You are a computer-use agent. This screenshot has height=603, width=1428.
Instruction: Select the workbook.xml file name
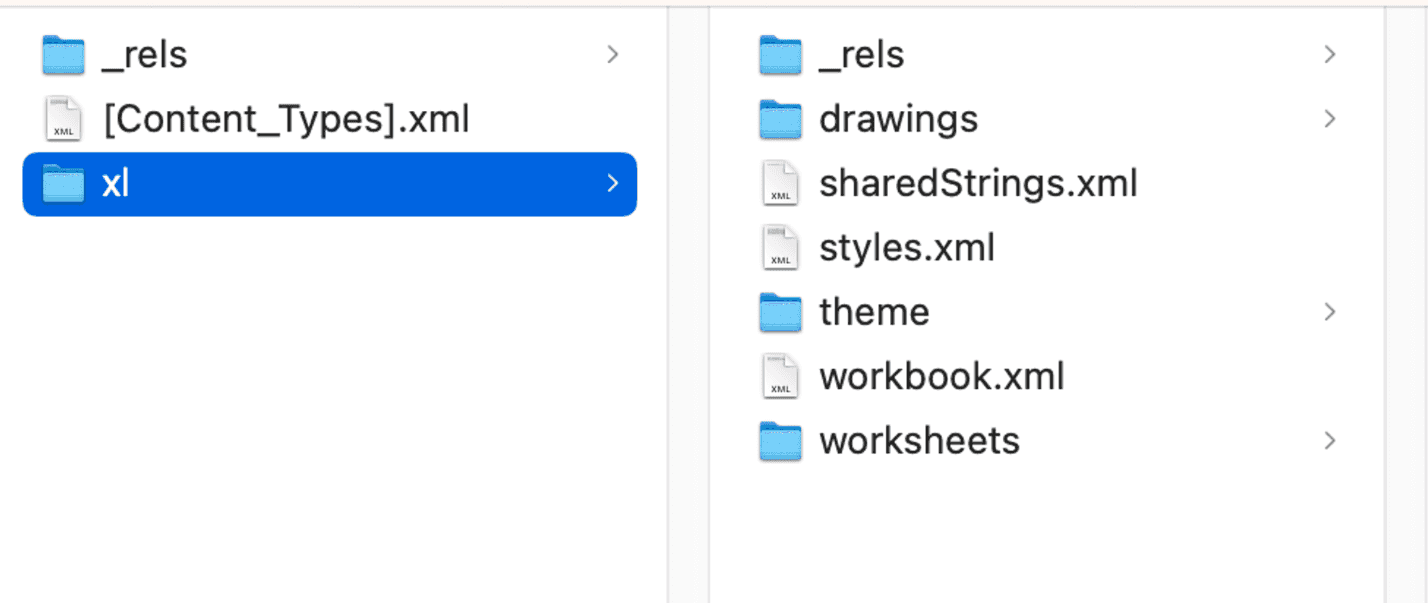pos(941,377)
